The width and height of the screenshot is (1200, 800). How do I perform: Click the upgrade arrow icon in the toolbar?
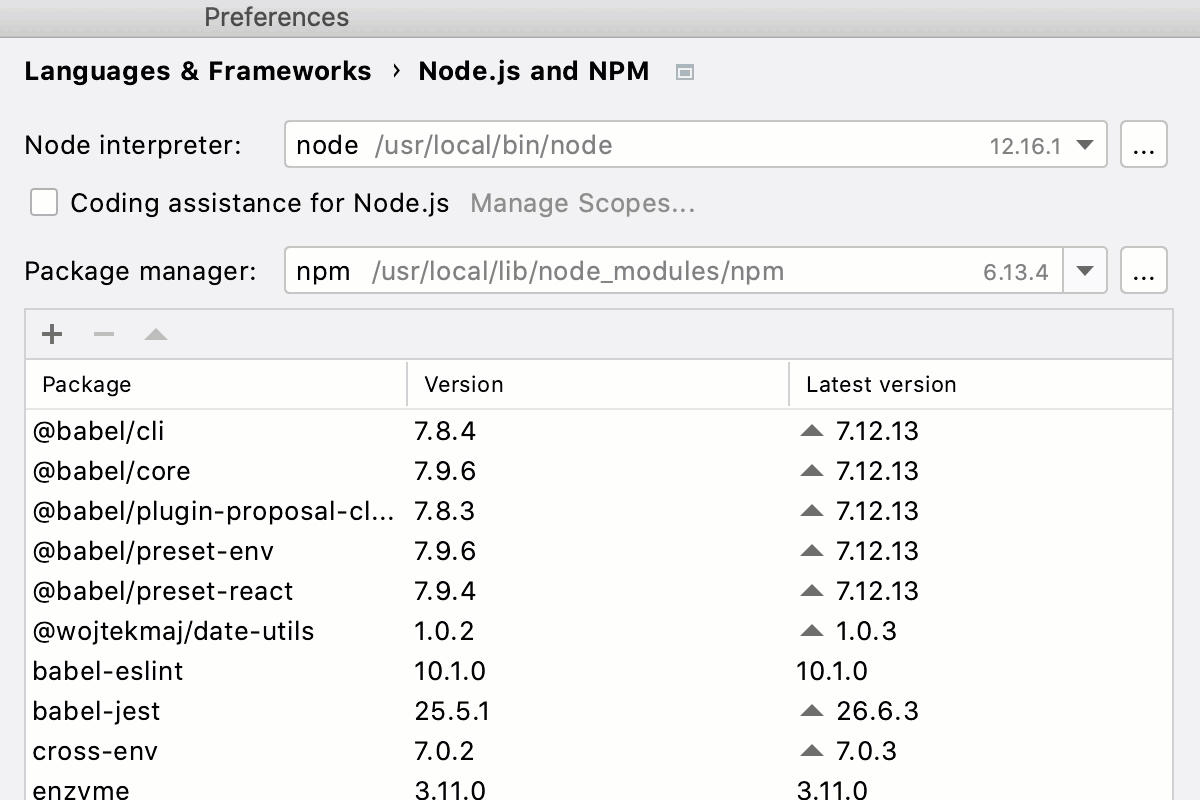pyautogui.click(x=155, y=333)
